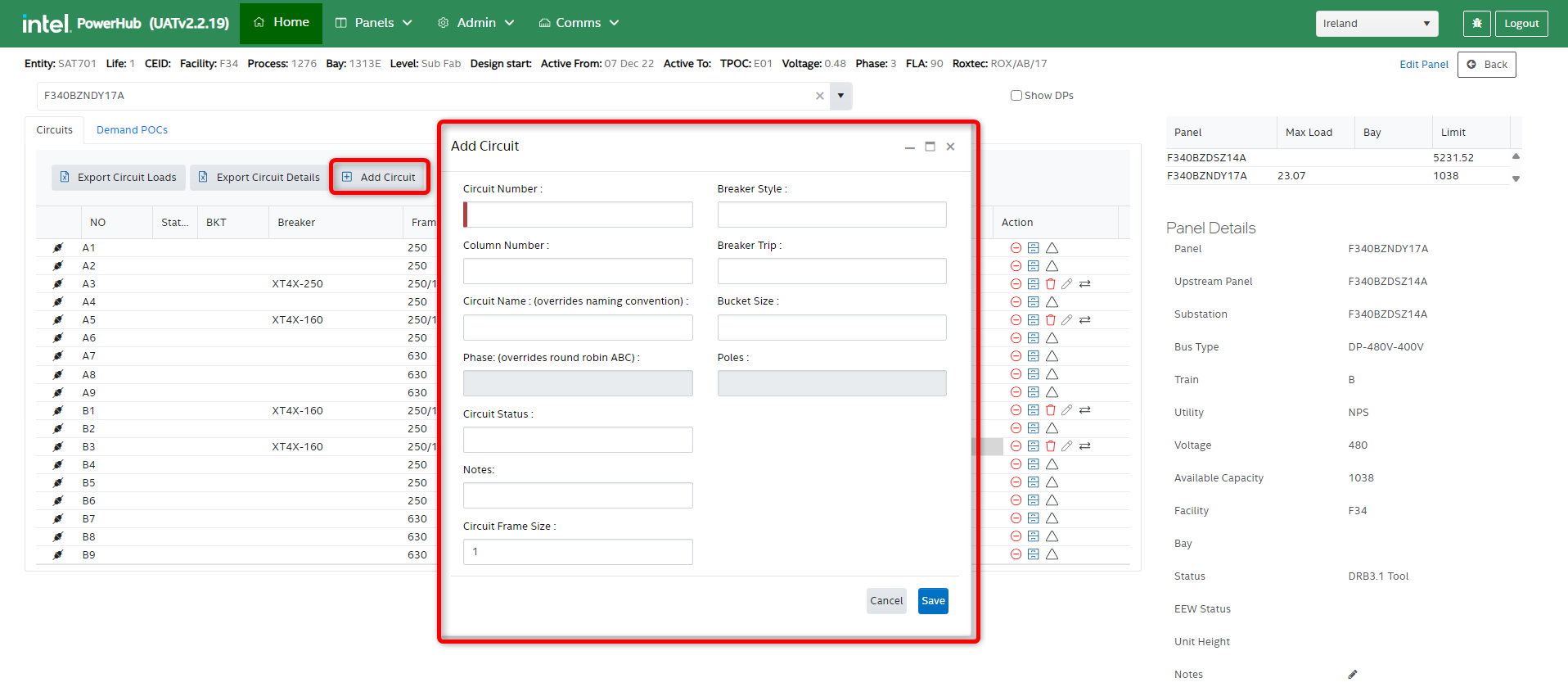Enable the Show DPs checkbox
The height and width of the screenshot is (687, 1568).
1016,96
